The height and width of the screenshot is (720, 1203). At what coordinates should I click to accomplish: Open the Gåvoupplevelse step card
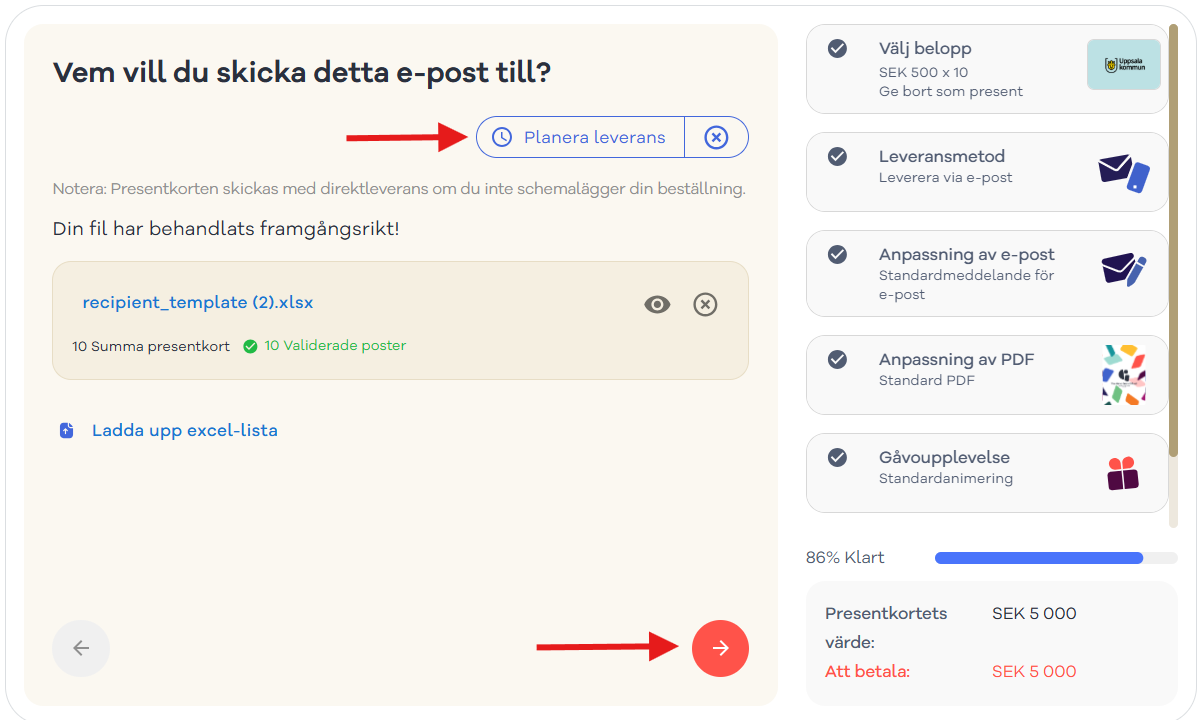click(x=987, y=472)
